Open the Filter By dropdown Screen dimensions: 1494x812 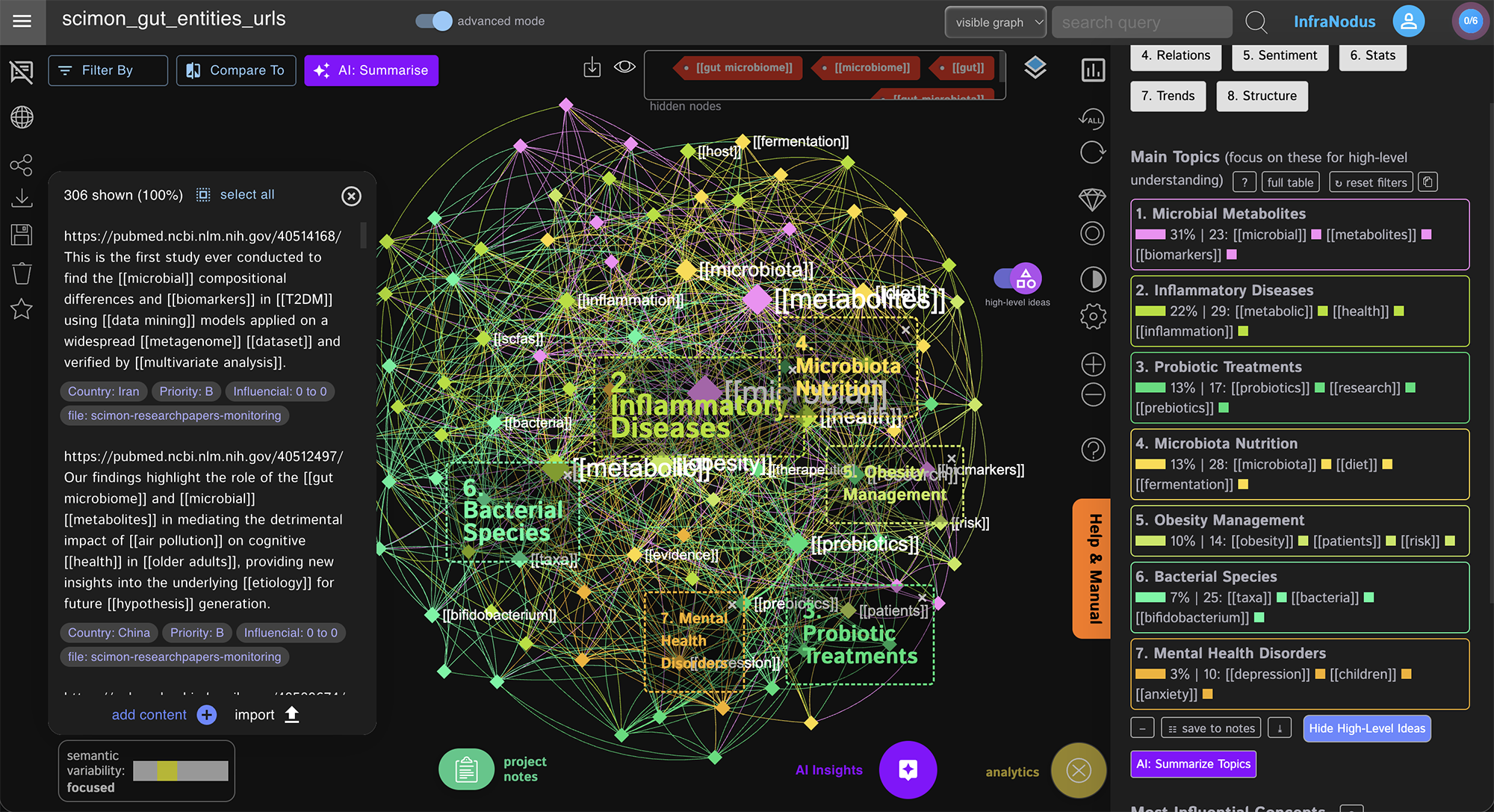108,70
